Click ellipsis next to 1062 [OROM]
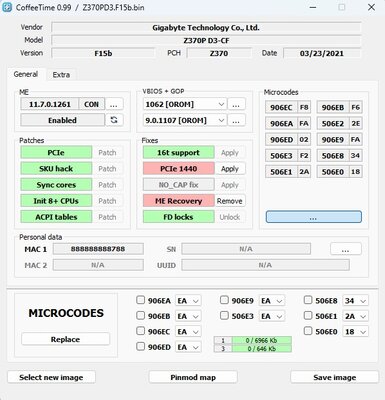Screen dimensions: 385x400 coord(236,104)
